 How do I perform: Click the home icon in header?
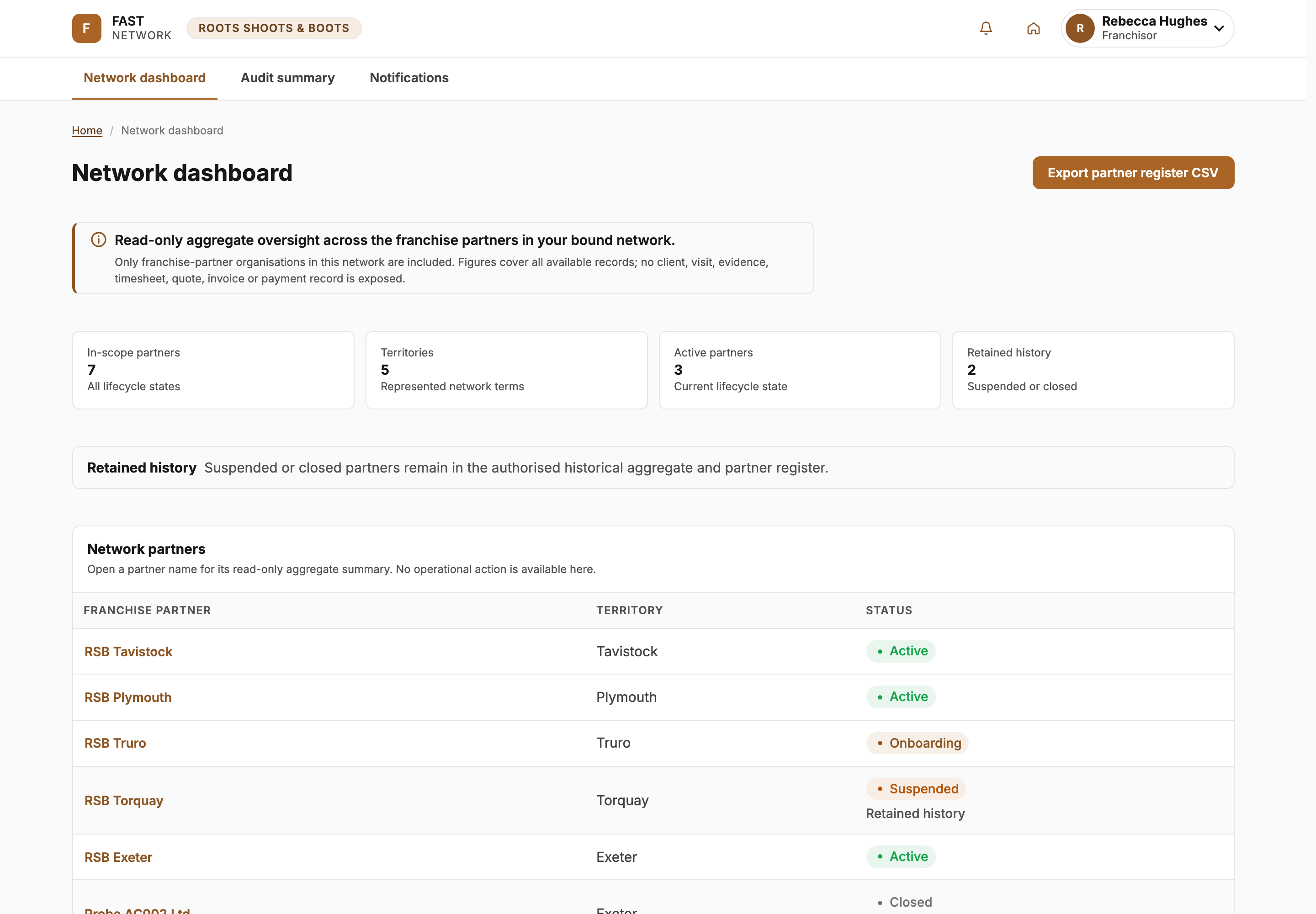tap(1033, 28)
